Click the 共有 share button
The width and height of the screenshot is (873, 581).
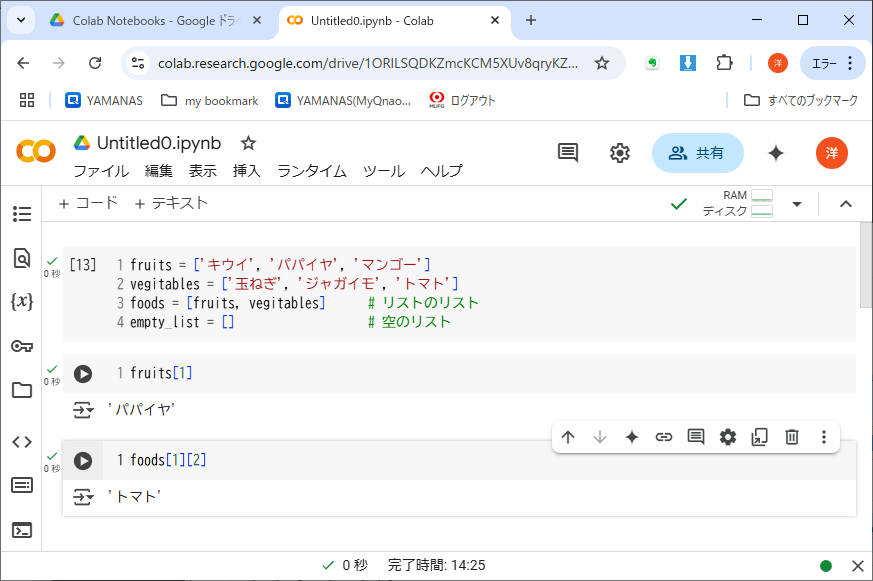tap(698, 153)
